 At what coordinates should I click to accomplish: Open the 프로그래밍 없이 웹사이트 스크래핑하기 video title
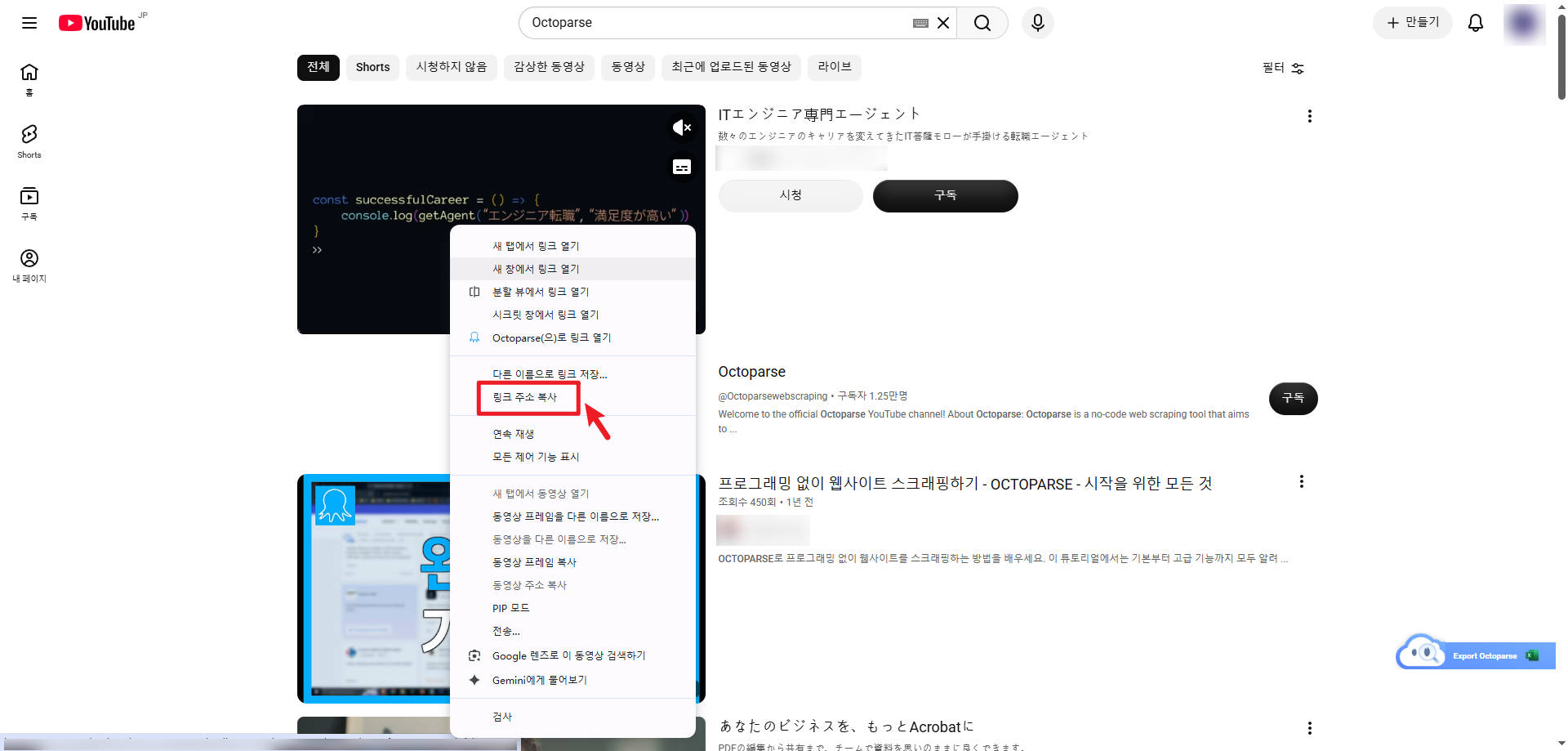964,484
